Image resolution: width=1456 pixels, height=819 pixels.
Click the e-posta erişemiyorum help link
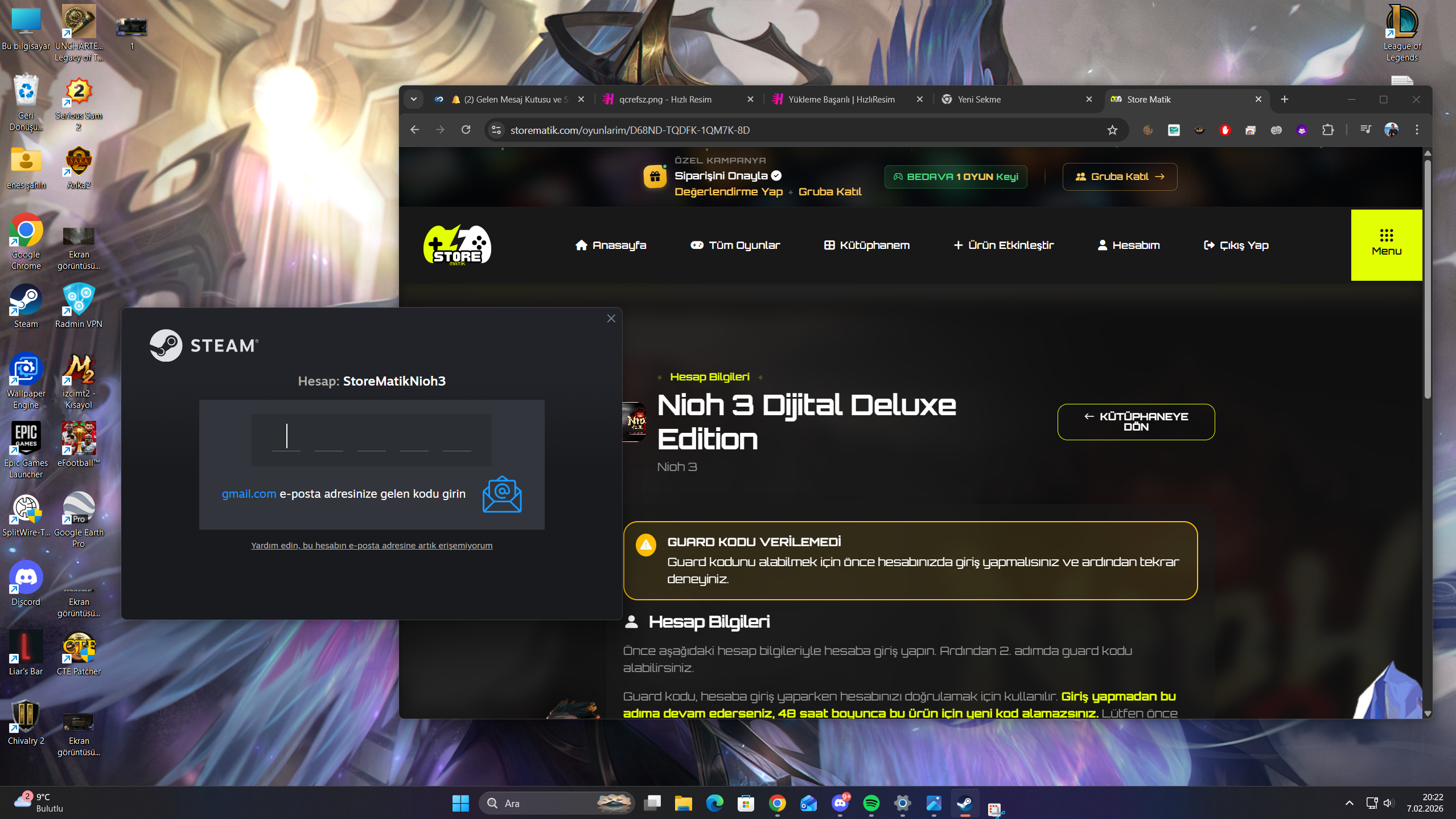(372, 545)
